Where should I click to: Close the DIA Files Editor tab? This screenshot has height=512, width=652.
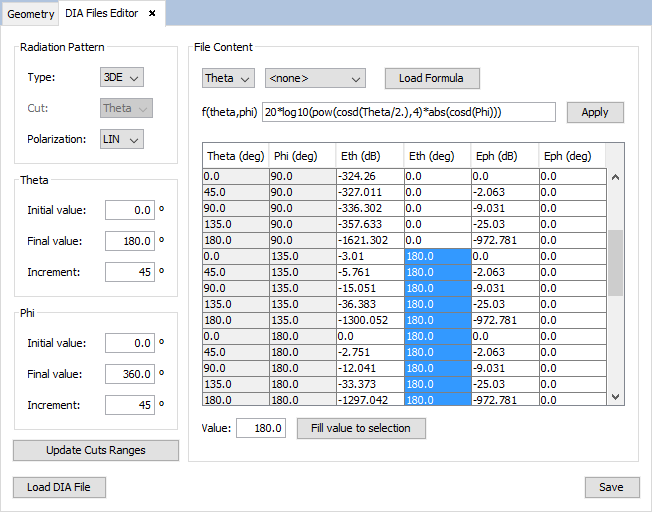click(x=152, y=14)
